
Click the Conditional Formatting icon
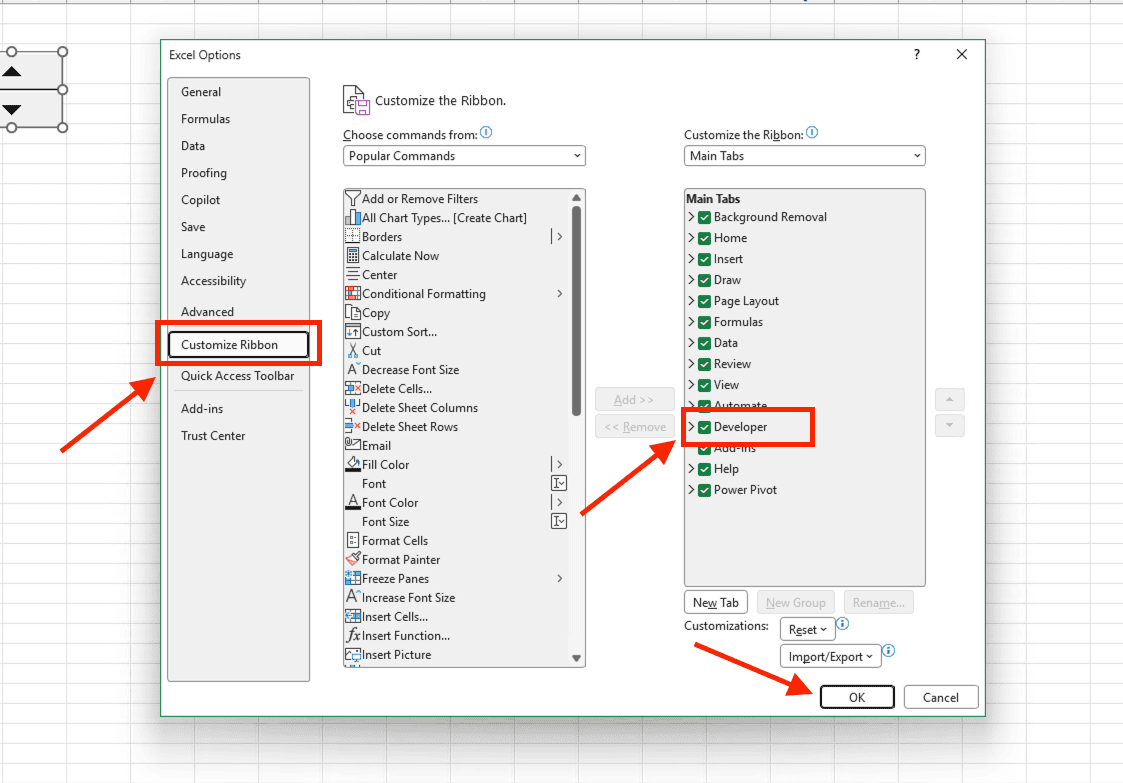(x=352, y=294)
